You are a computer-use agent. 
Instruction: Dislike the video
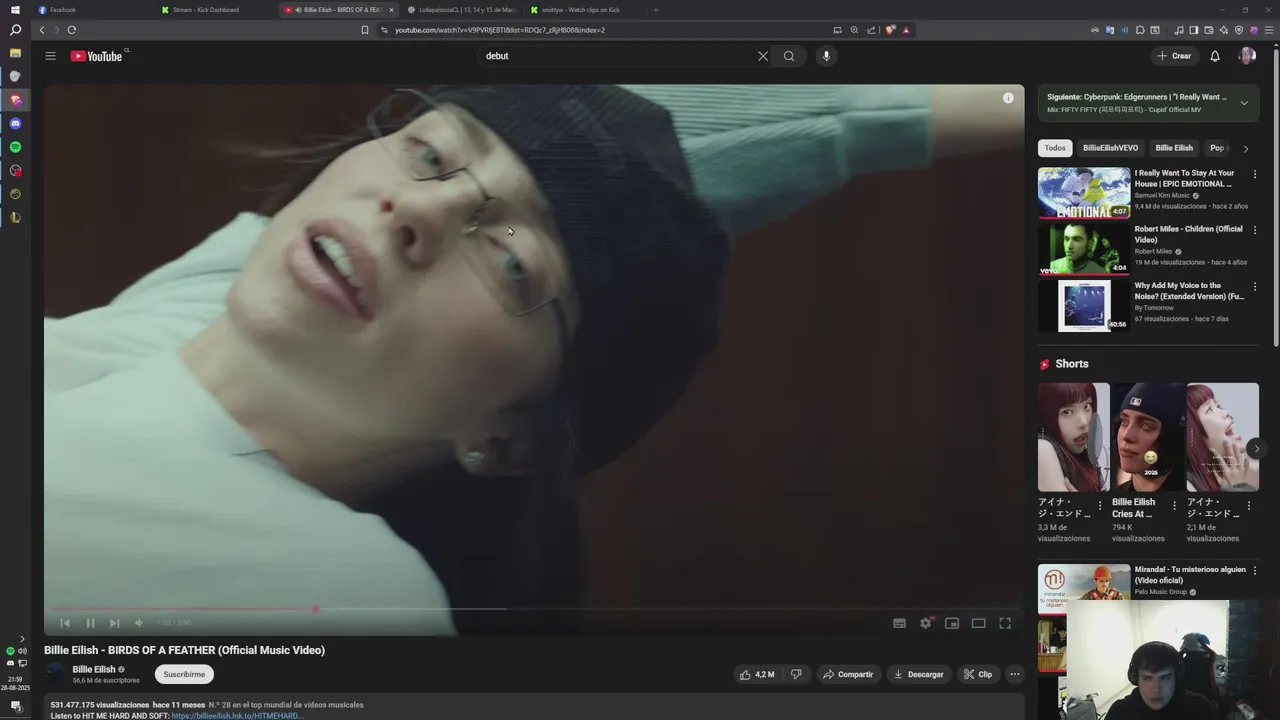point(796,674)
